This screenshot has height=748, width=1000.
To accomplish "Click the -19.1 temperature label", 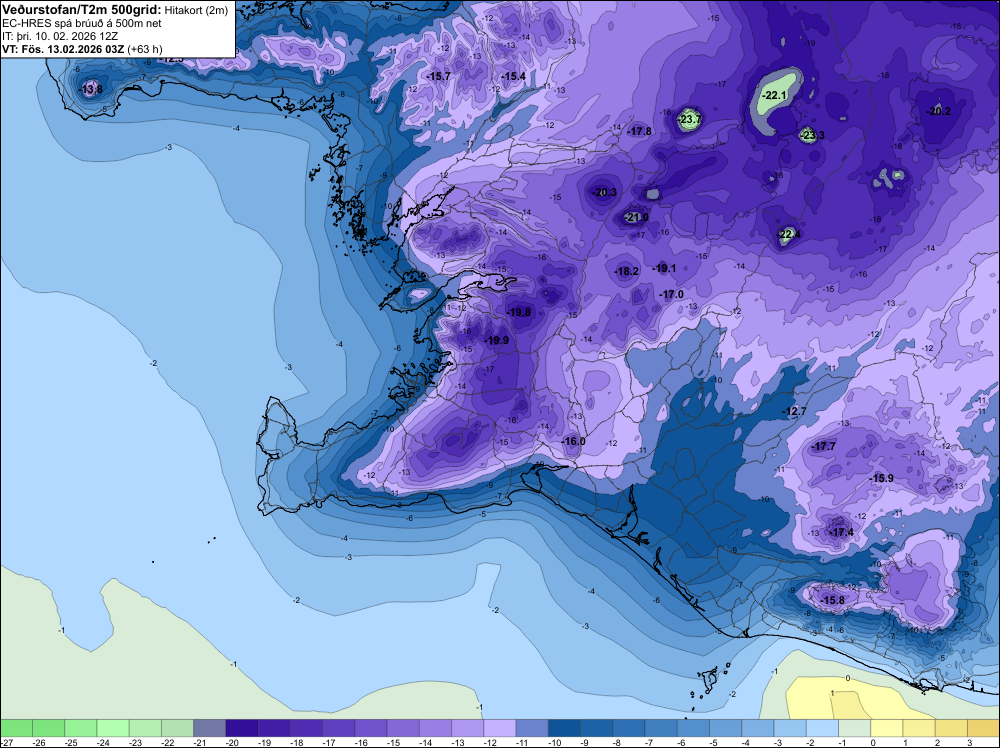I will [x=664, y=268].
